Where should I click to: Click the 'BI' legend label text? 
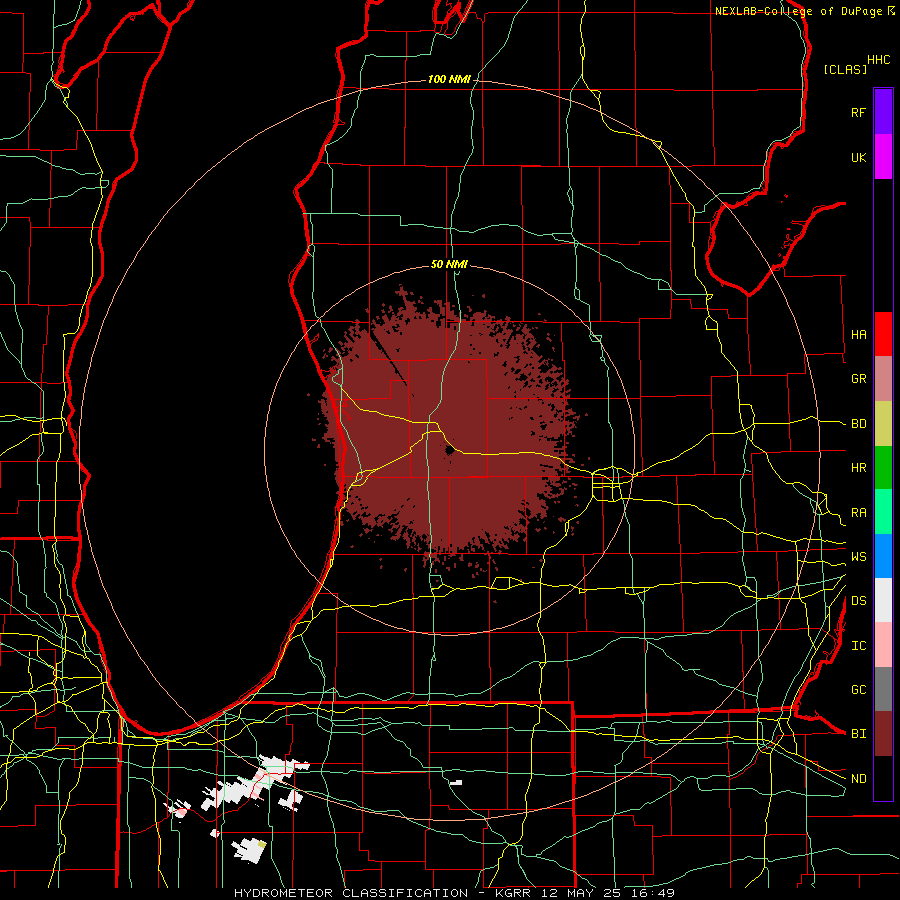[858, 734]
